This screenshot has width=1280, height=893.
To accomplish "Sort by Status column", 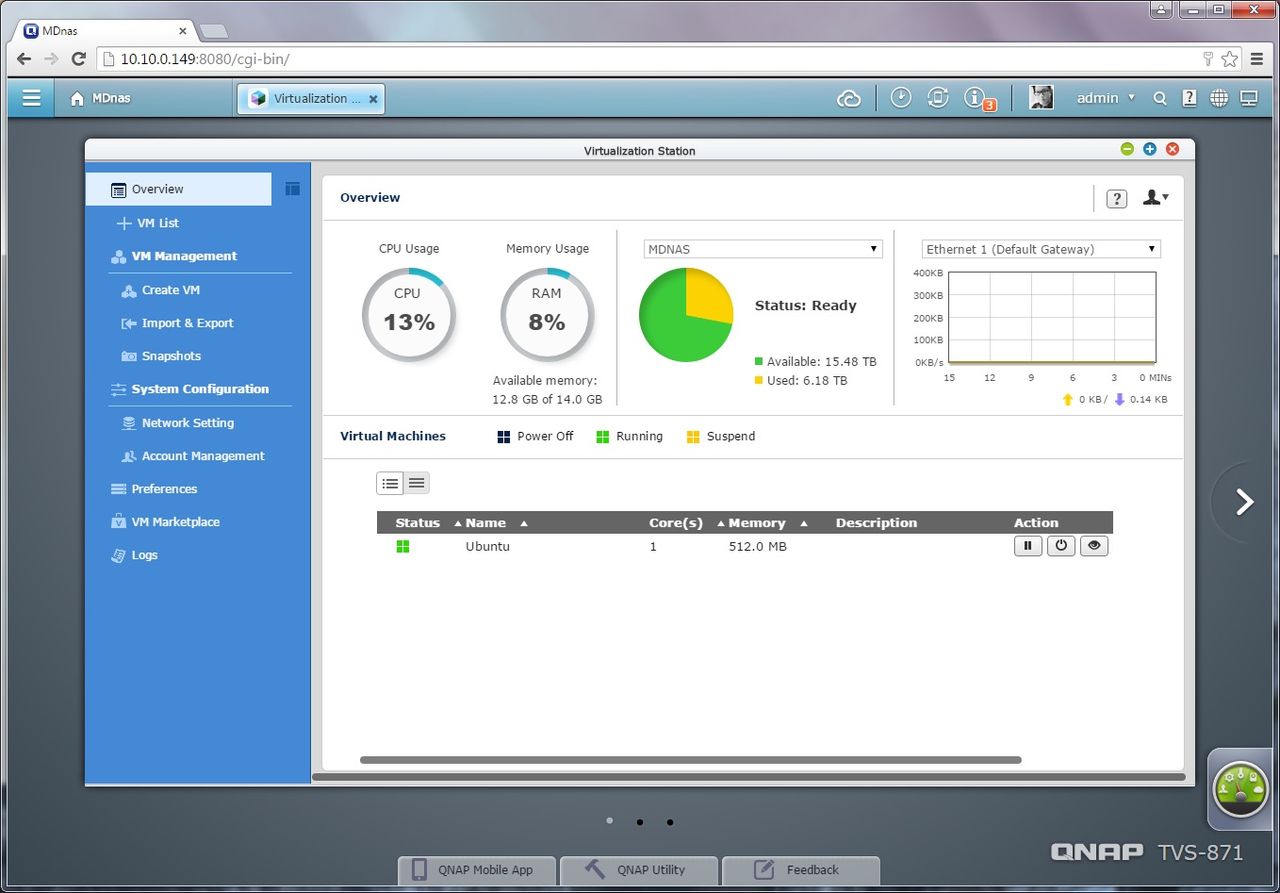I will tap(417, 523).
